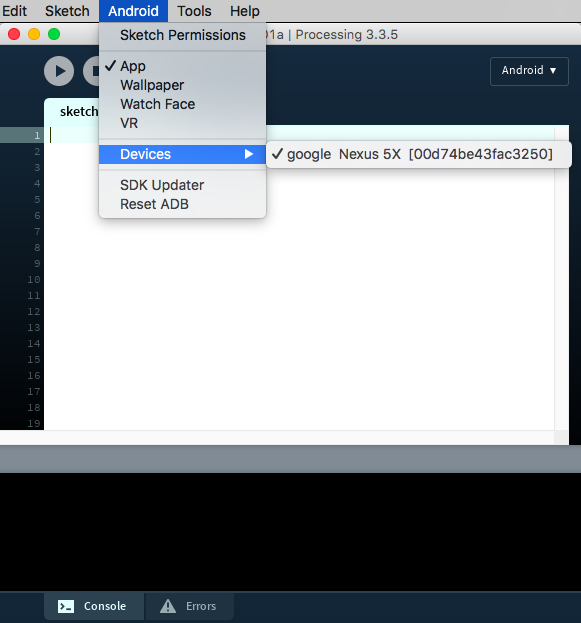Open the Android mode dropdown

click(529, 71)
